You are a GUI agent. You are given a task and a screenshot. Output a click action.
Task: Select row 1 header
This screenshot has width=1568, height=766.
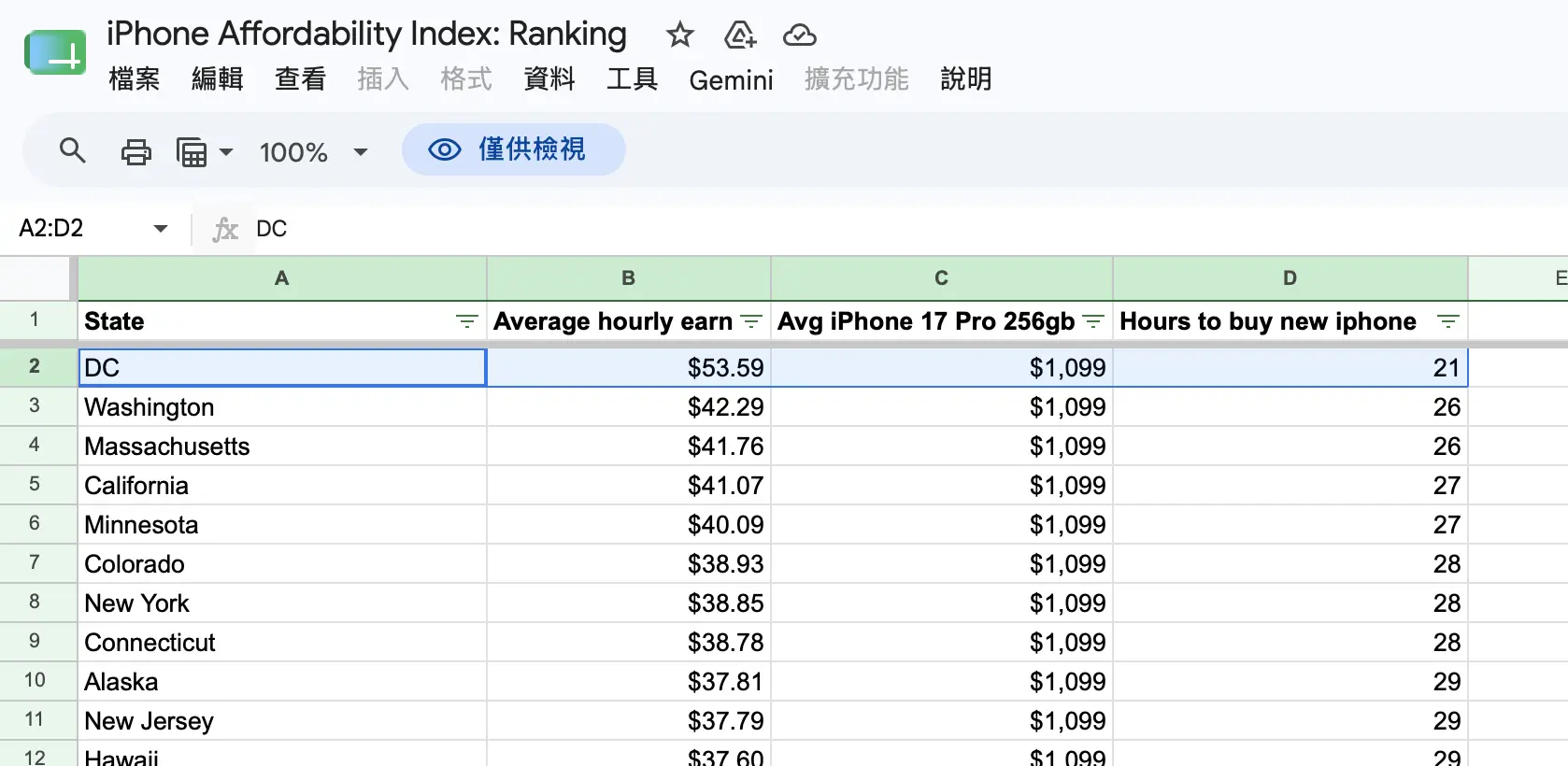(x=35, y=320)
